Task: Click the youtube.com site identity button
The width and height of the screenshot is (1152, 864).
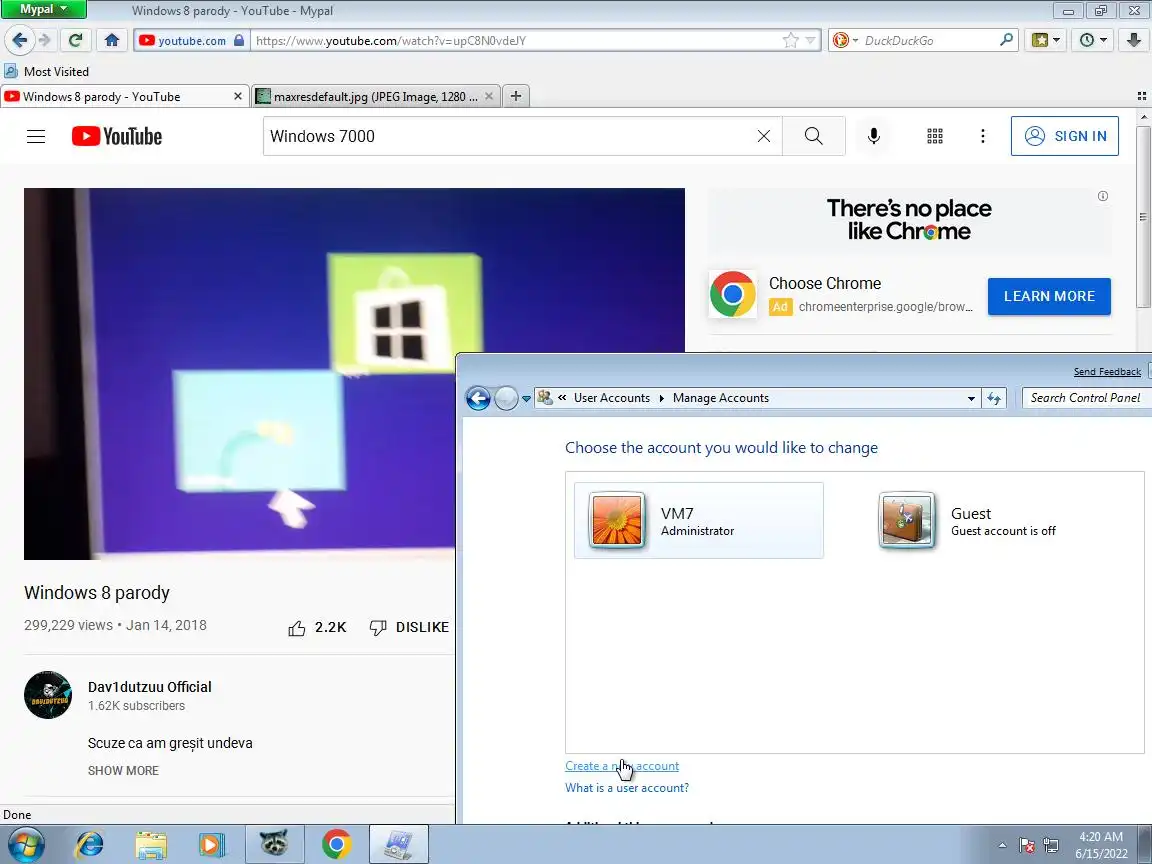Action: [192, 40]
